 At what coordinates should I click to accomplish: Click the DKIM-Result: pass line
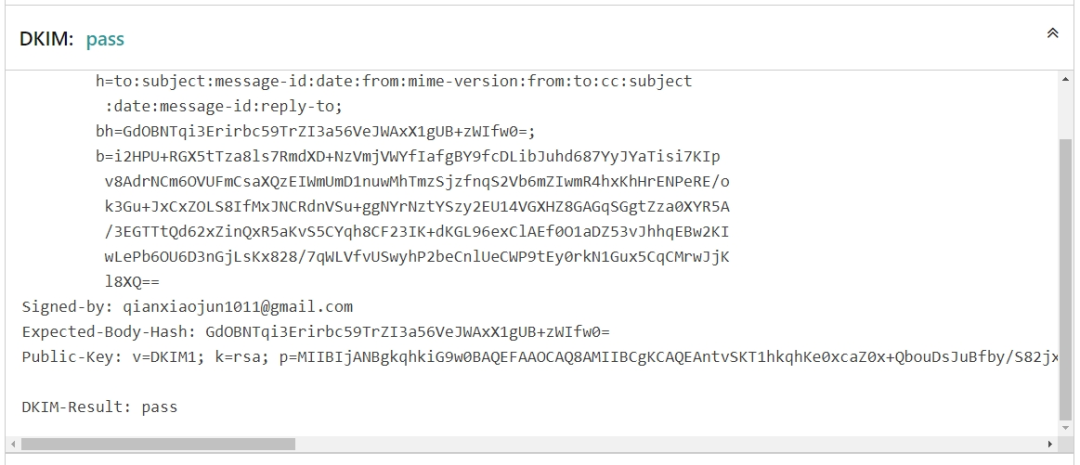tap(100, 407)
